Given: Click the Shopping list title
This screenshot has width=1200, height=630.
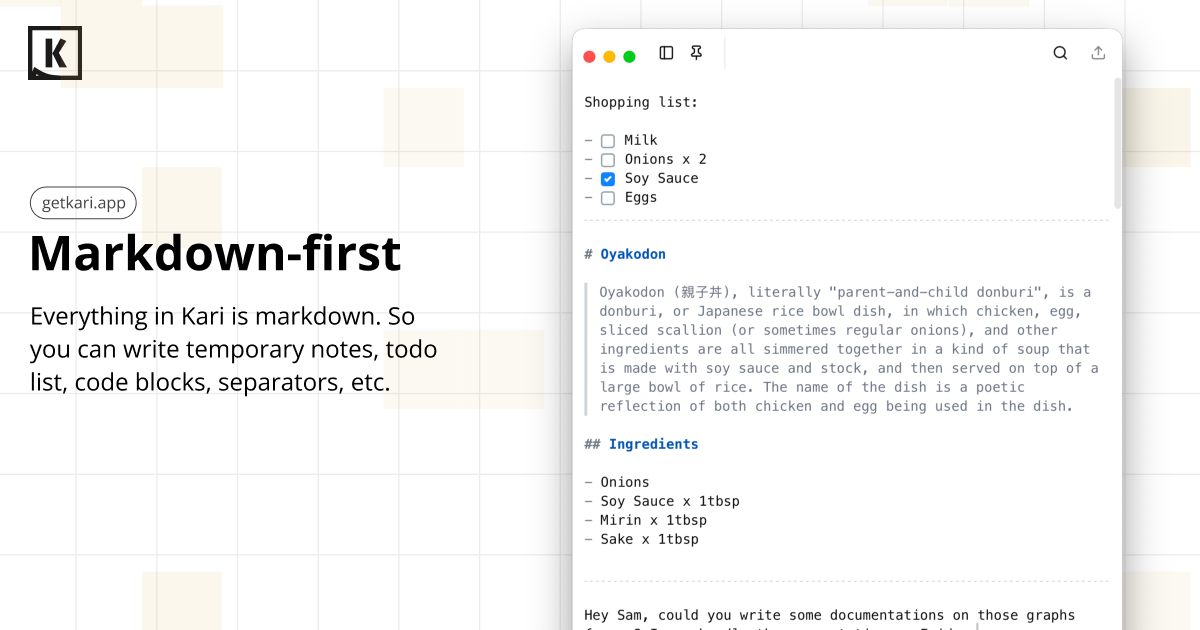Looking at the screenshot, I should [x=641, y=102].
